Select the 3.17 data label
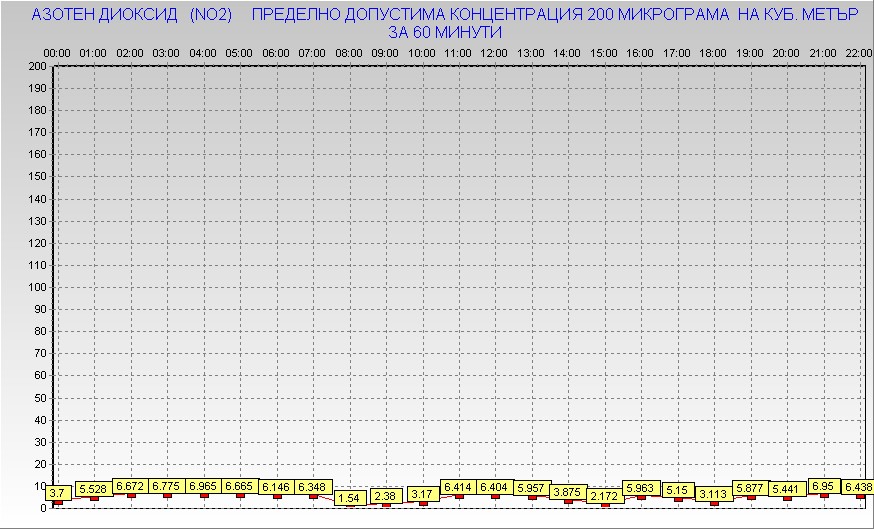Screen dimensions: 874x529 click(x=422, y=494)
